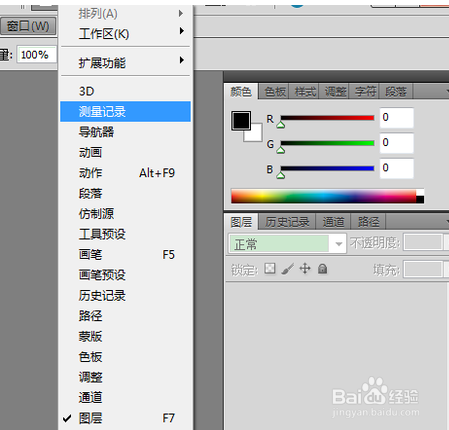Switch to the 图层 panel tab
The image size is (449, 430).
(x=241, y=222)
